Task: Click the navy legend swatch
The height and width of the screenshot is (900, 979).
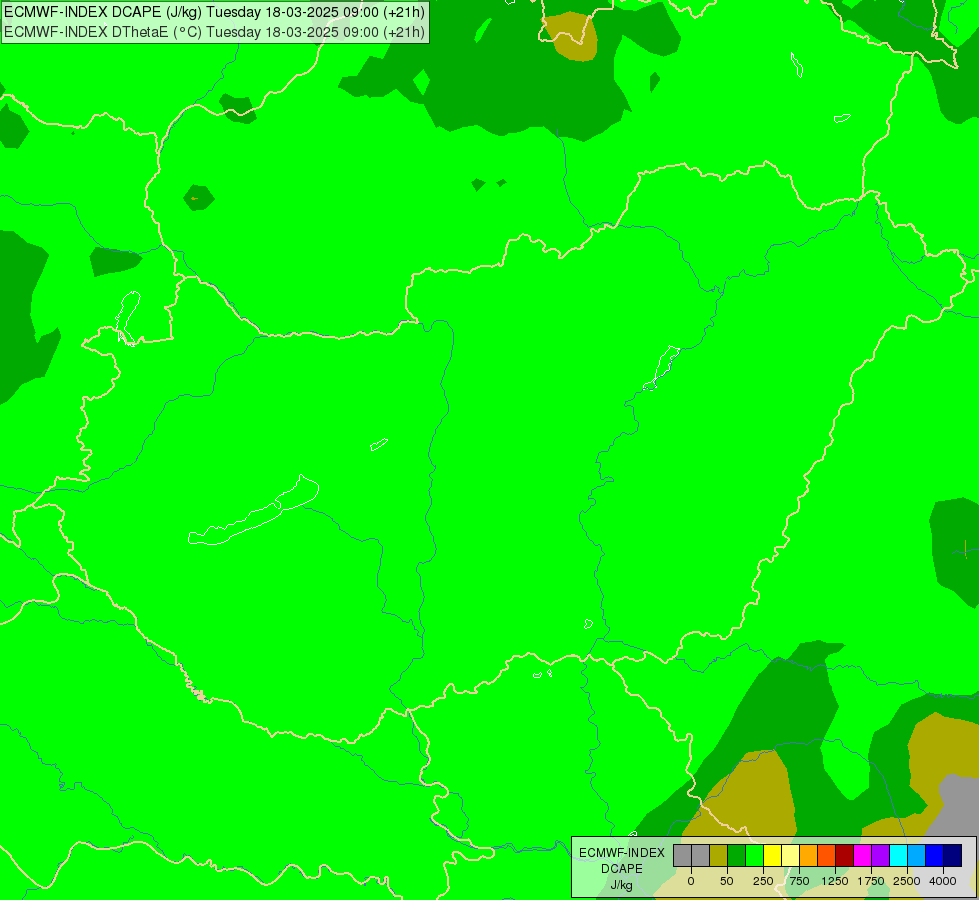Action: (x=953, y=855)
